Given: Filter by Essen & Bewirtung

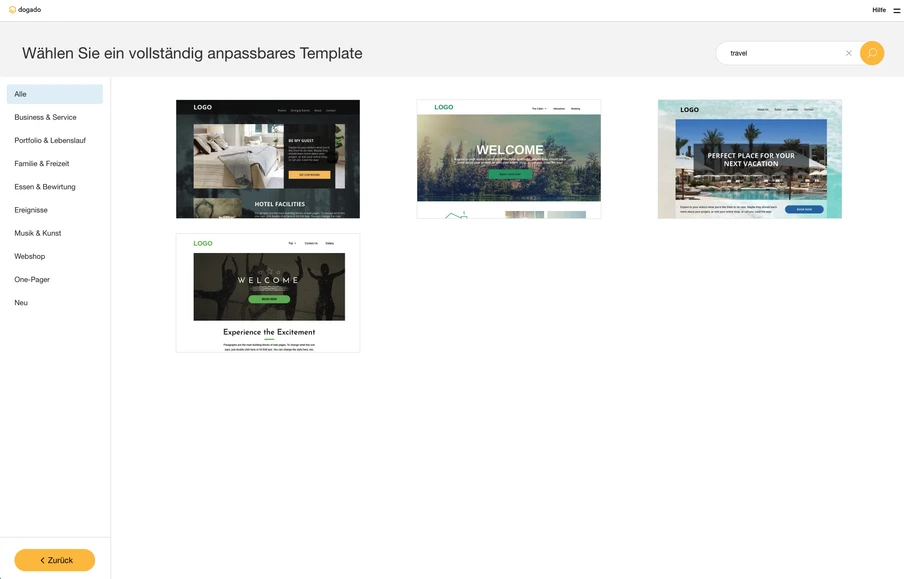Looking at the screenshot, I should pyautogui.click(x=45, y=187).
